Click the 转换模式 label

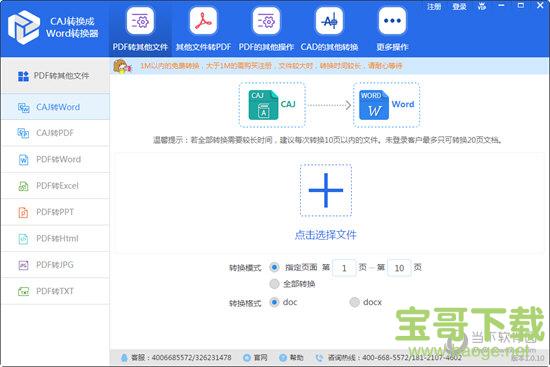click(245, 268)
